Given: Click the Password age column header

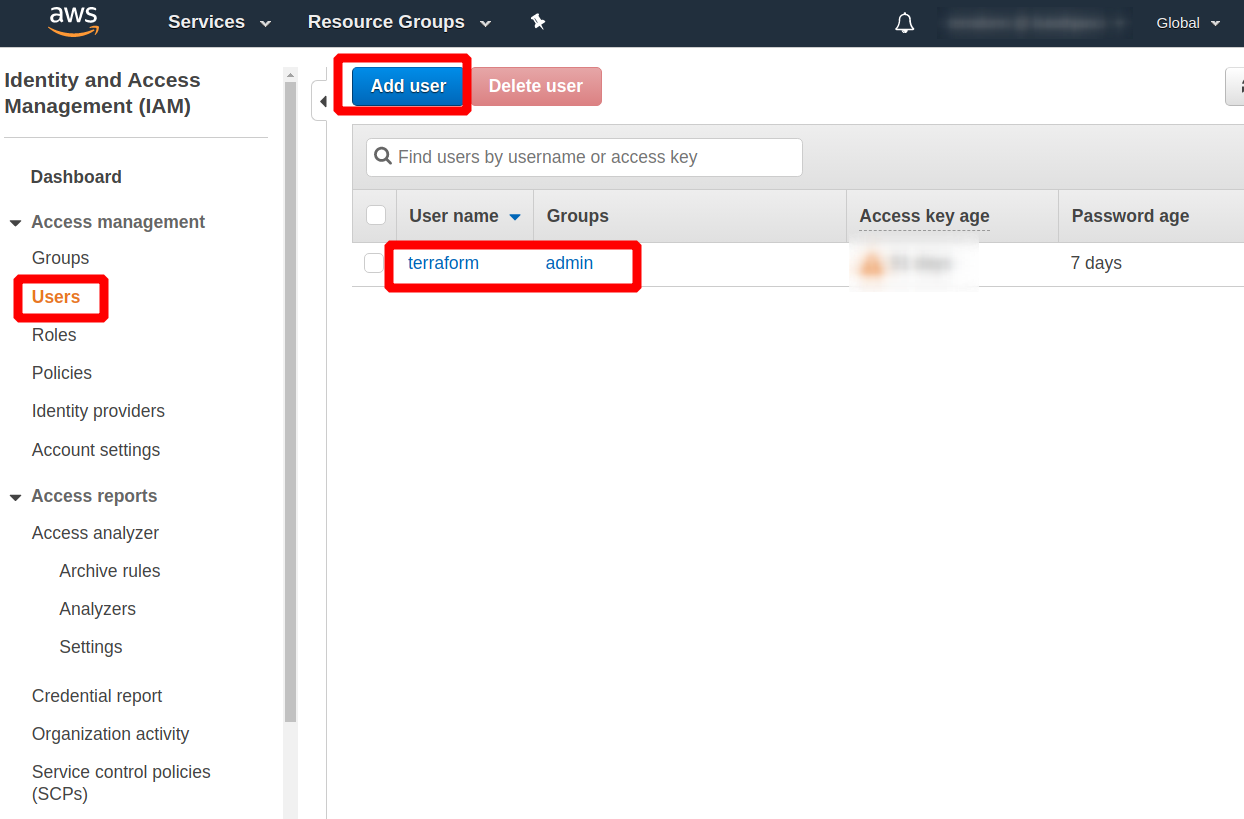Looking at the screenshot, I should coord(1130,216).
